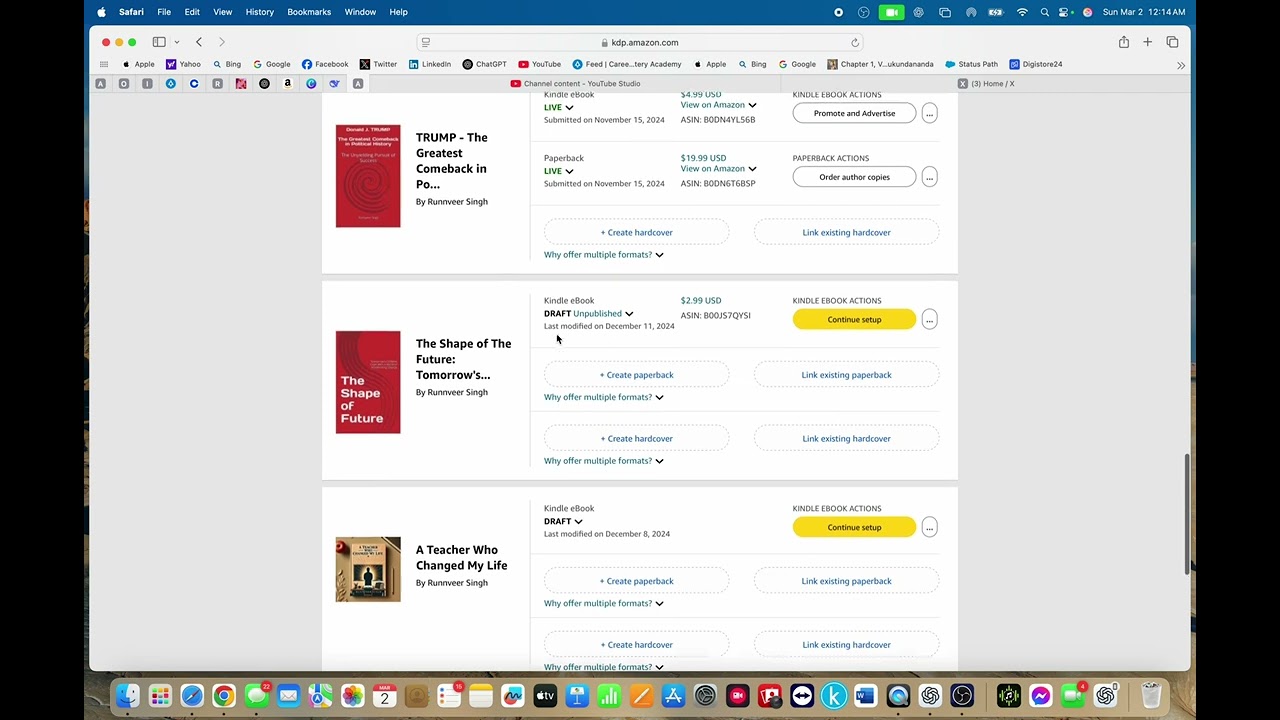Image resolution: width=1280 pixels, height=720 pixels.
Task: Expand View on Amazon dropdown for $19.99 paperback
Action: click(x=752, y=169)
